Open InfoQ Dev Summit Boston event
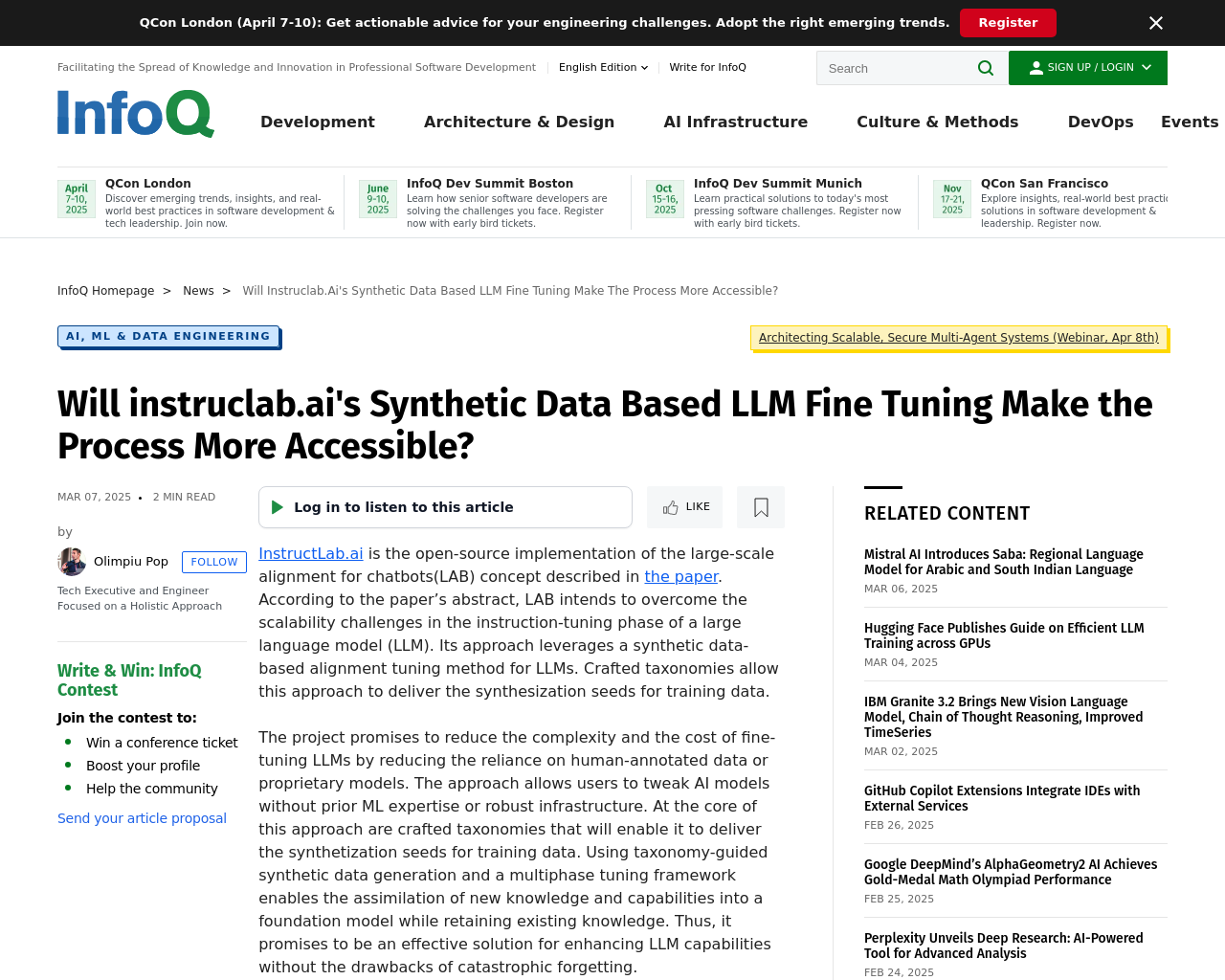Image resolution: width=1225 pixels, height=980 pixels. pyautogui.click(x=490, y=184)
